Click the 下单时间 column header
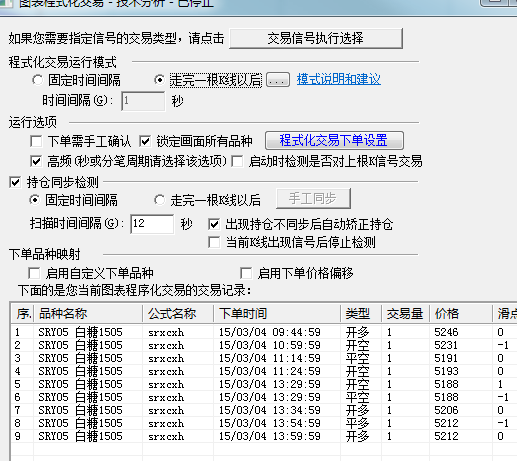Screen dimensions: 517x461 (277, 314)
